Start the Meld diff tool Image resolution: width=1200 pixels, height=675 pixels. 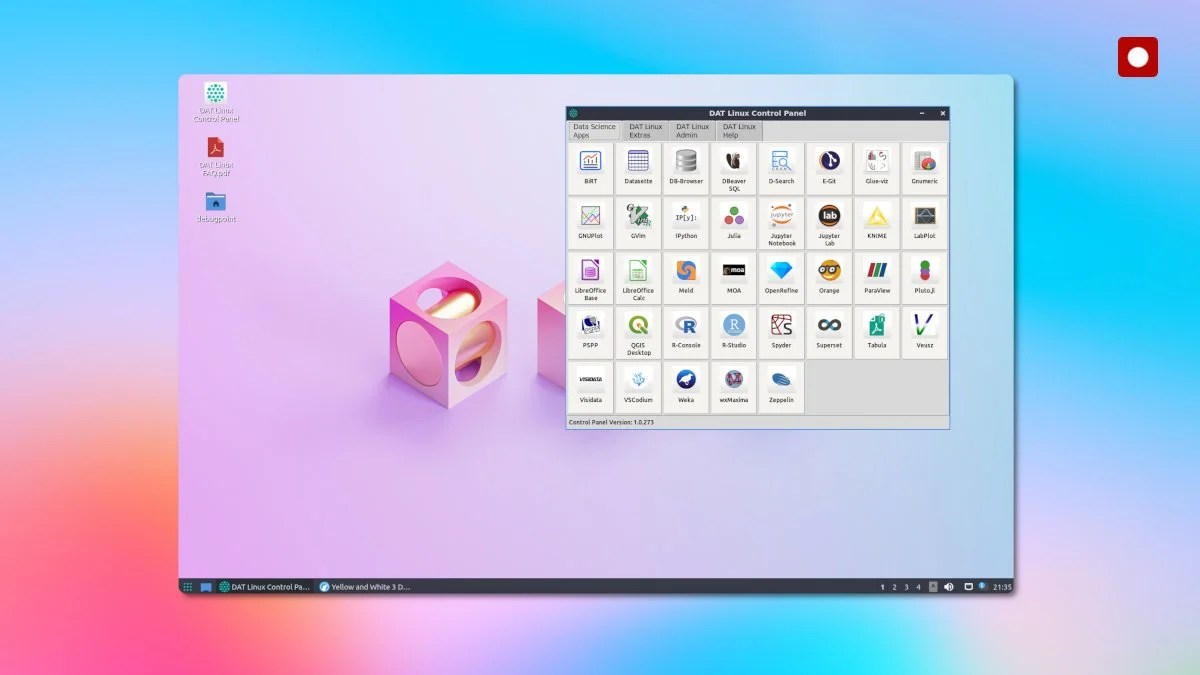point(686,278)
